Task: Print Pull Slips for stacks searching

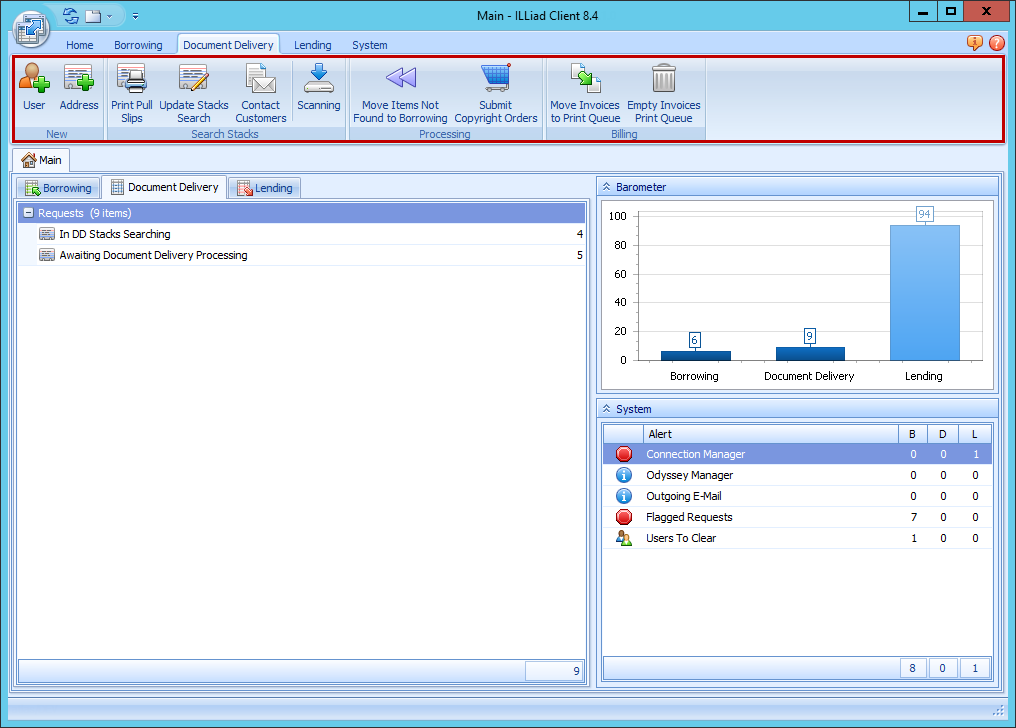Action: click(x=131, y=90)
